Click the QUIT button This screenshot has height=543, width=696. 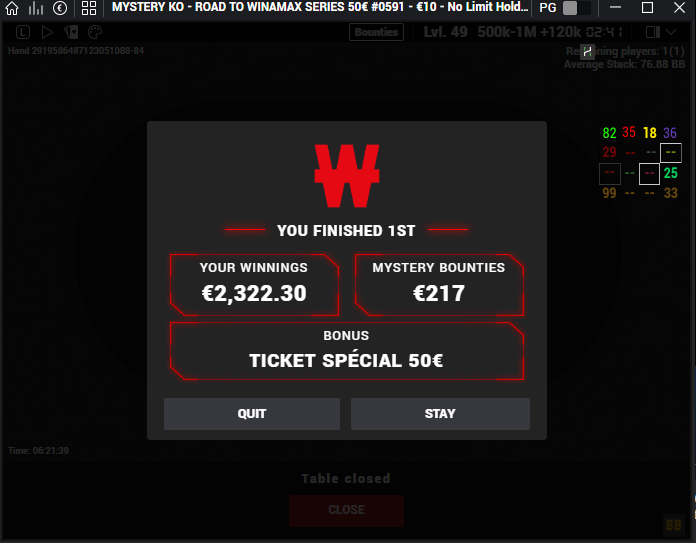(x=252, y=414)
